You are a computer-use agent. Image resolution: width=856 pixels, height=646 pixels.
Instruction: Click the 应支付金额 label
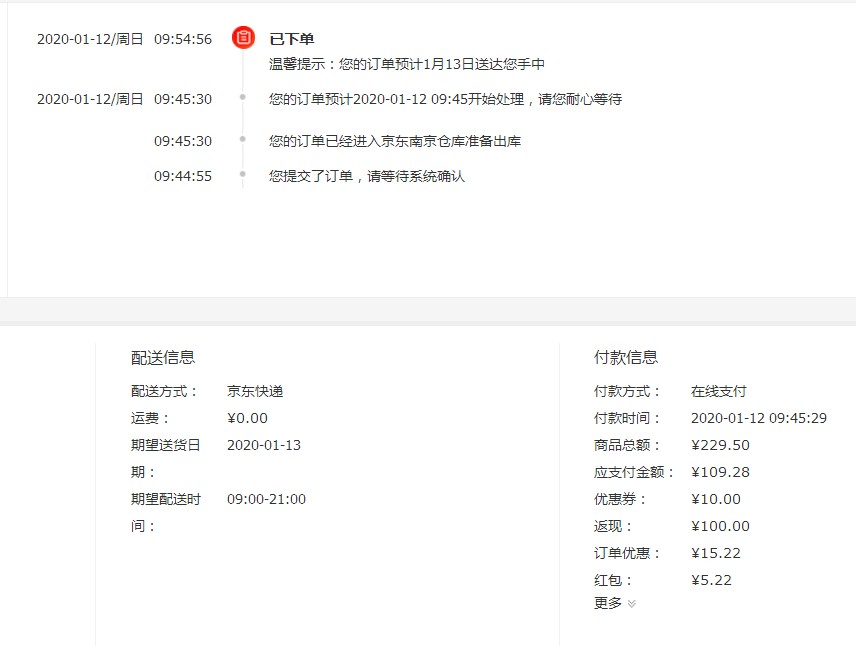[x=634, y=472]
